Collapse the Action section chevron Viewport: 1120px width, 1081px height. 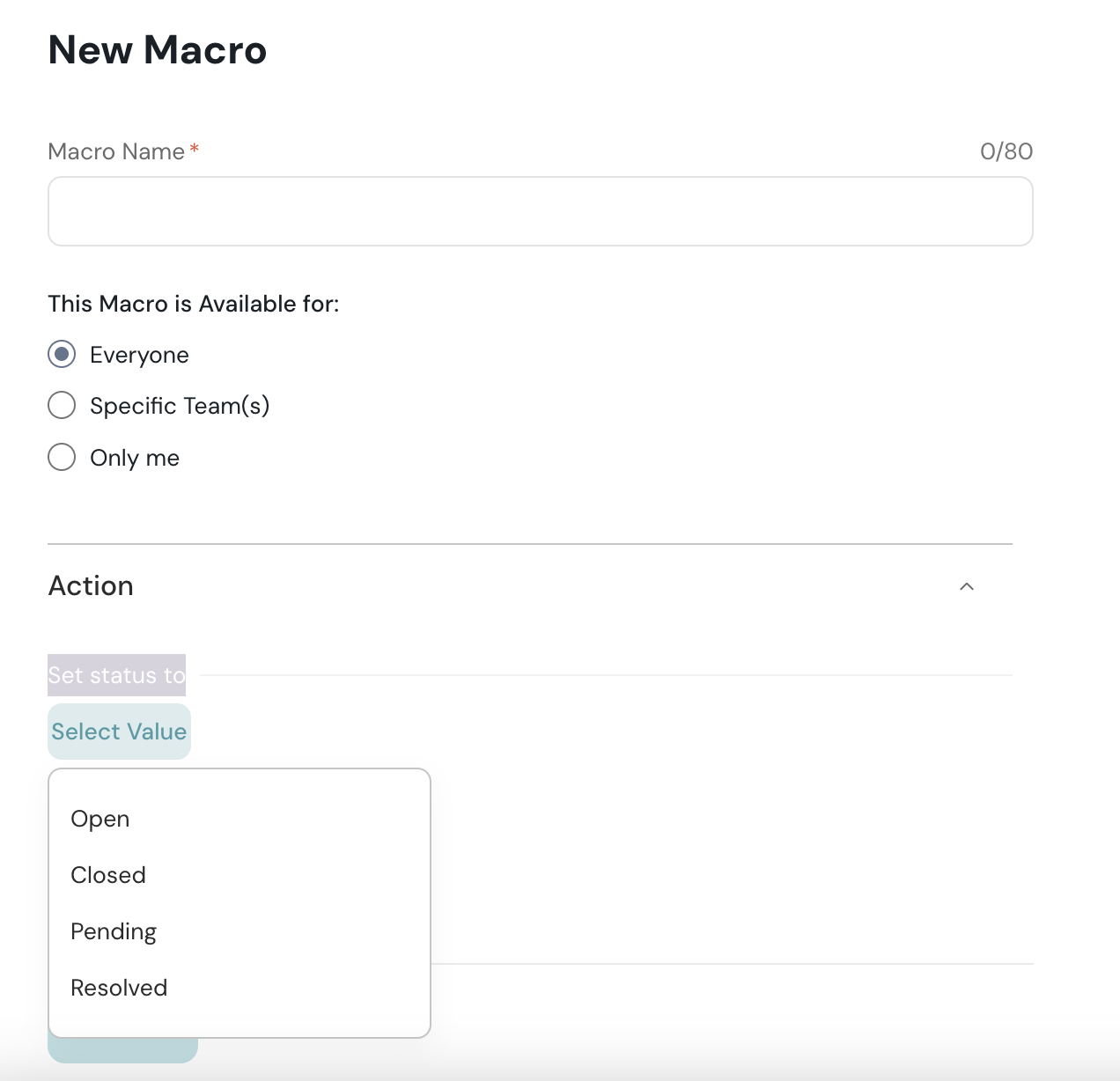click(966, 586)
